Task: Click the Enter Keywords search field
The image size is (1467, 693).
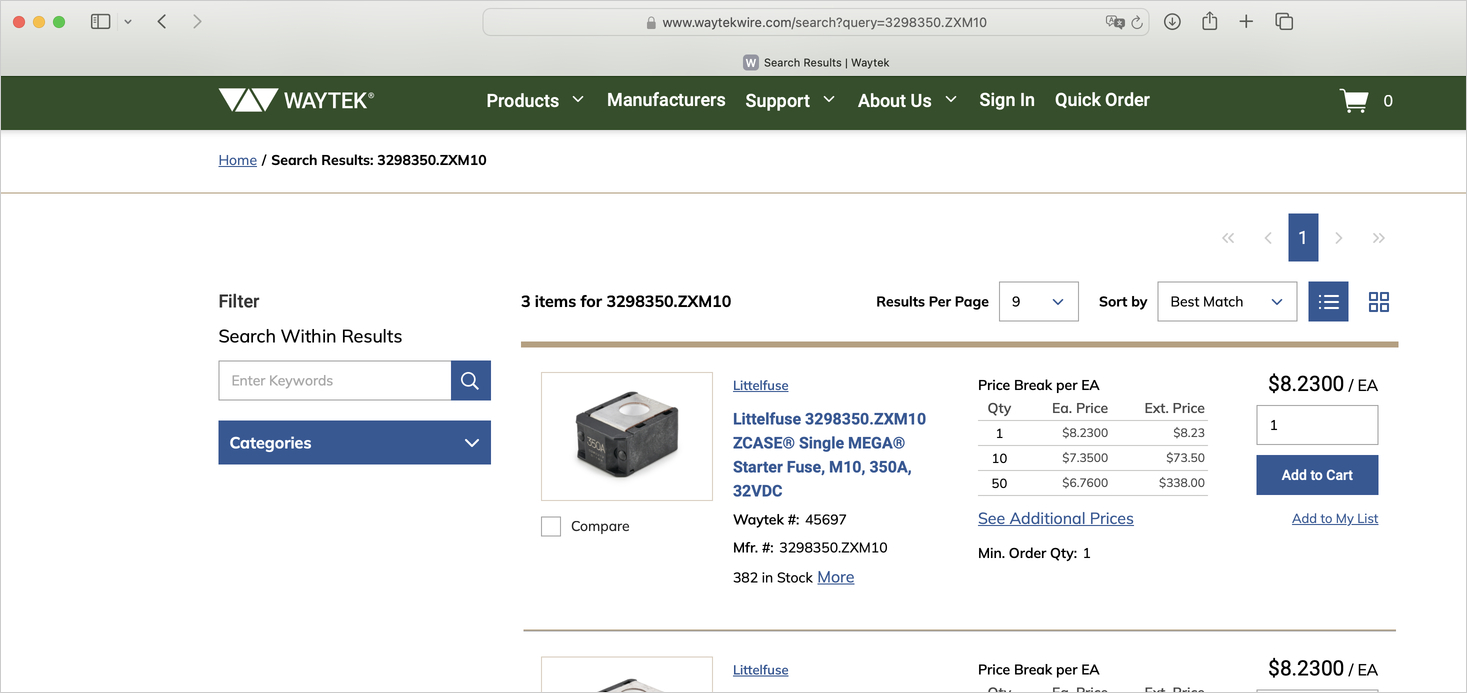Action: tap(335, 380)
